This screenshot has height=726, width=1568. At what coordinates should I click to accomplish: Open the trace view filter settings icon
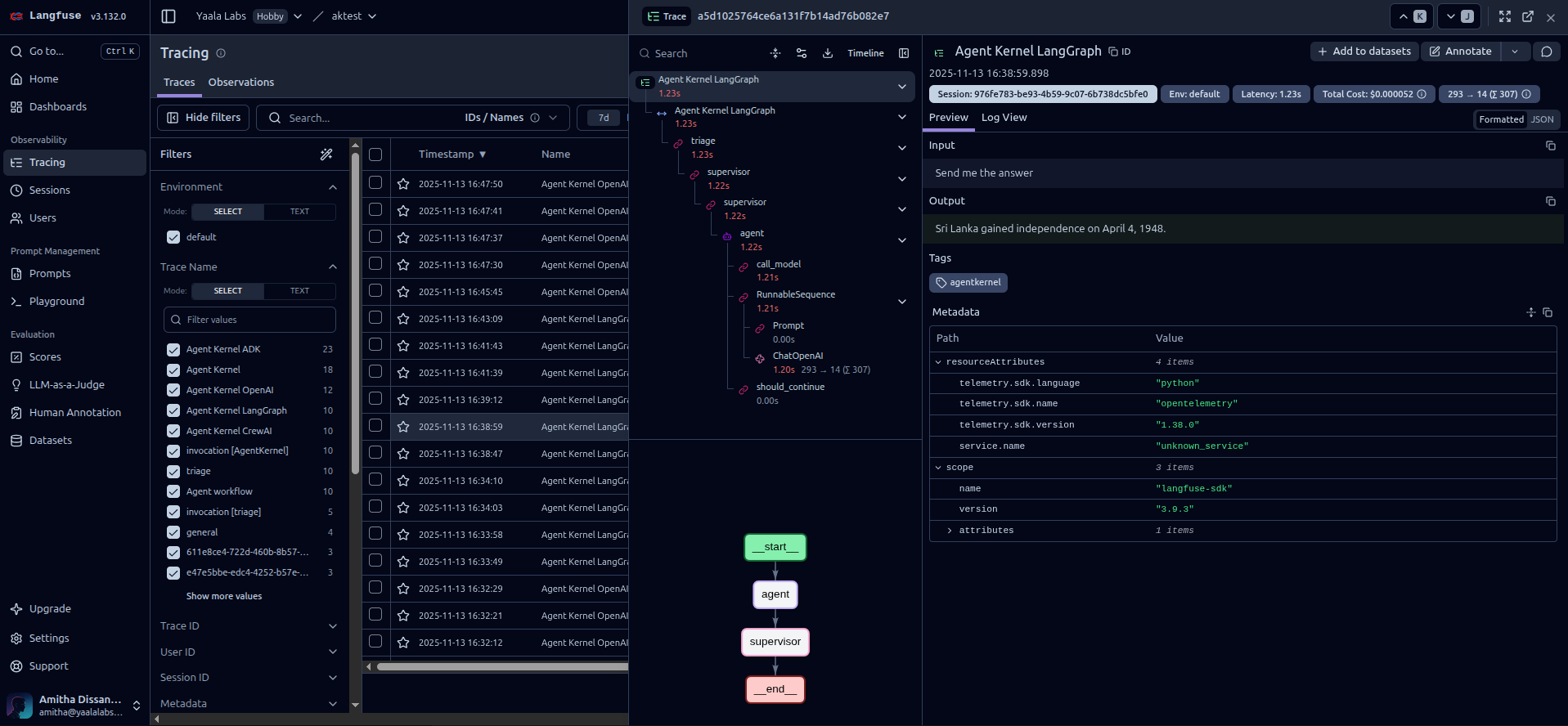coord(802,53)
